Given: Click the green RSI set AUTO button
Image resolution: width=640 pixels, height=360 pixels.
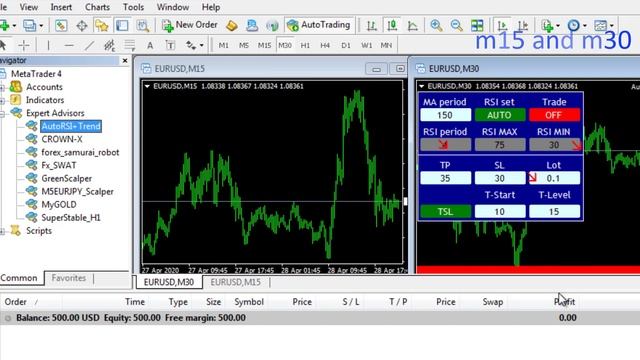Looking at the screenshot, I should point(500,115).
